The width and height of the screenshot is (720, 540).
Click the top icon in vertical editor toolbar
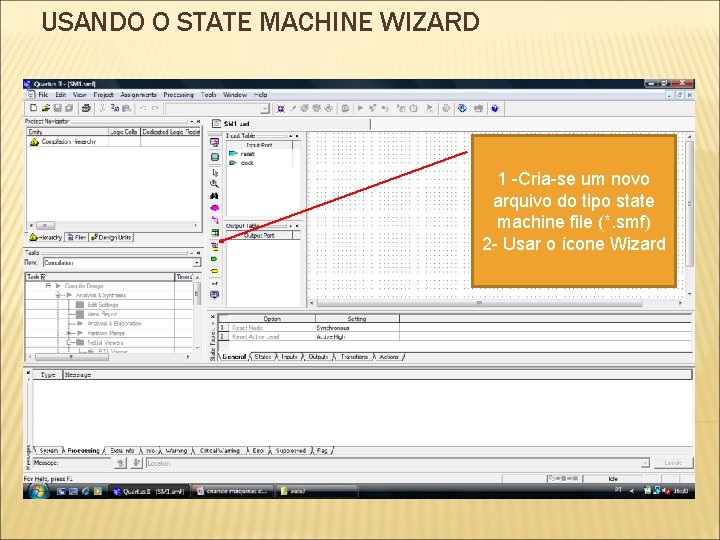214,142
